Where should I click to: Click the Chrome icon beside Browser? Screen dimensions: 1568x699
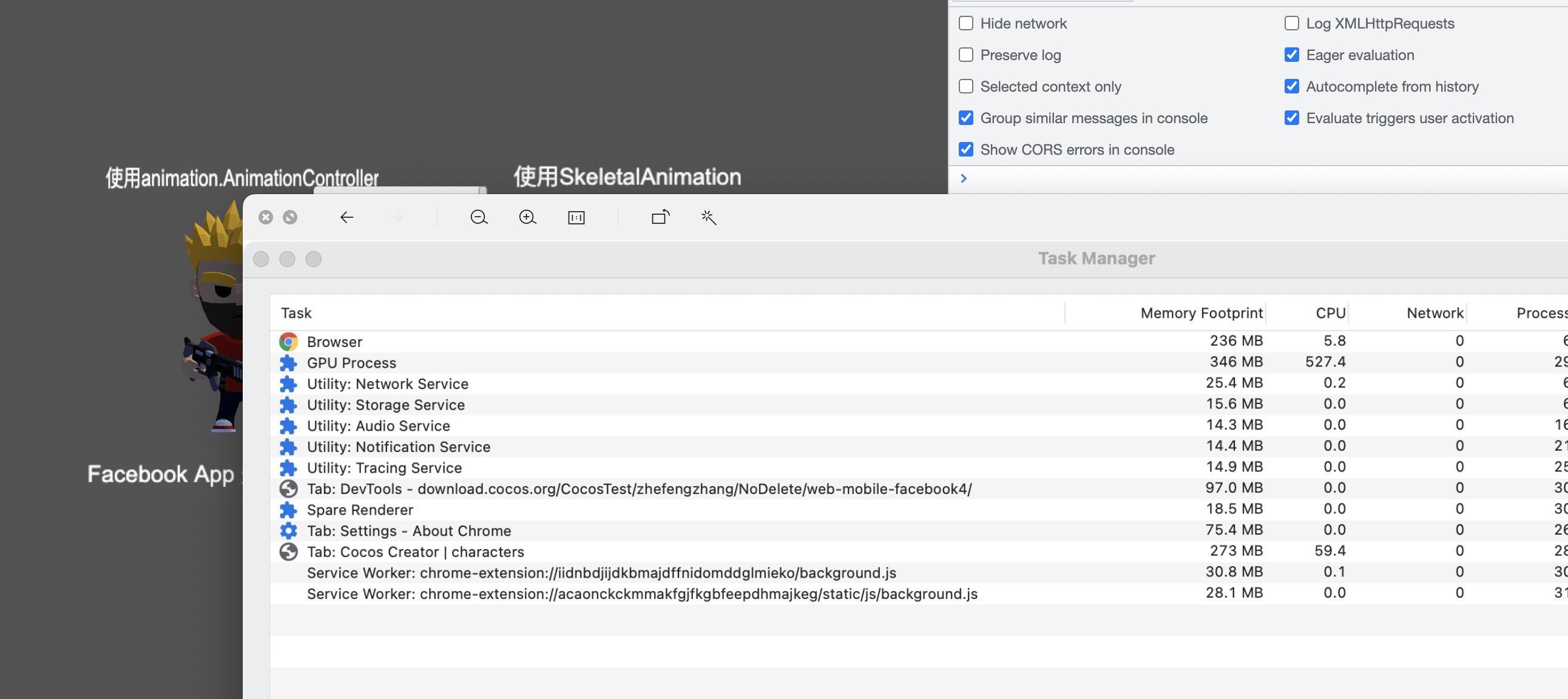(x=288, y=342)
